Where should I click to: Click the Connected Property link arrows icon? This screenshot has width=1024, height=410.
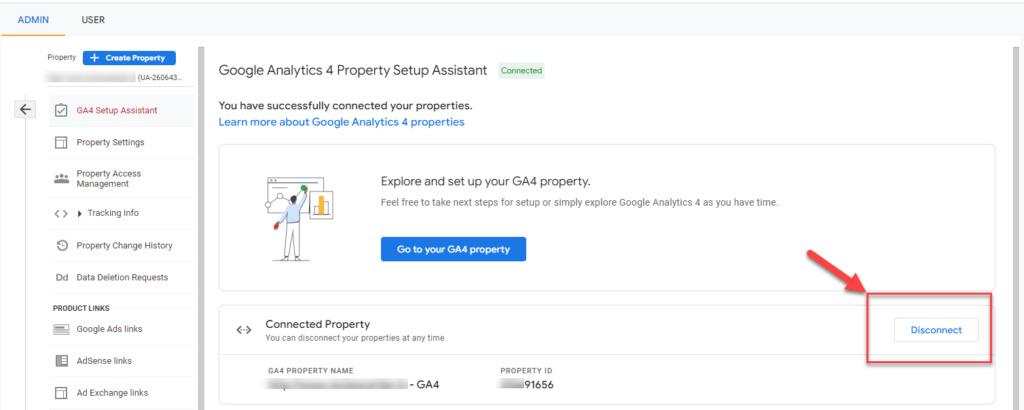[x=243, y=330]
